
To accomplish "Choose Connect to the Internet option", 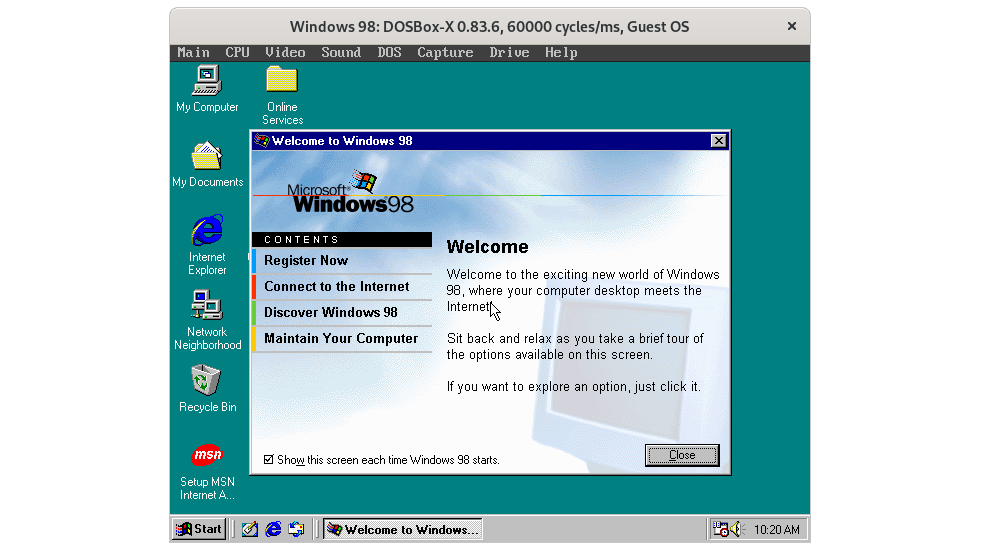I will coord(336,286).
